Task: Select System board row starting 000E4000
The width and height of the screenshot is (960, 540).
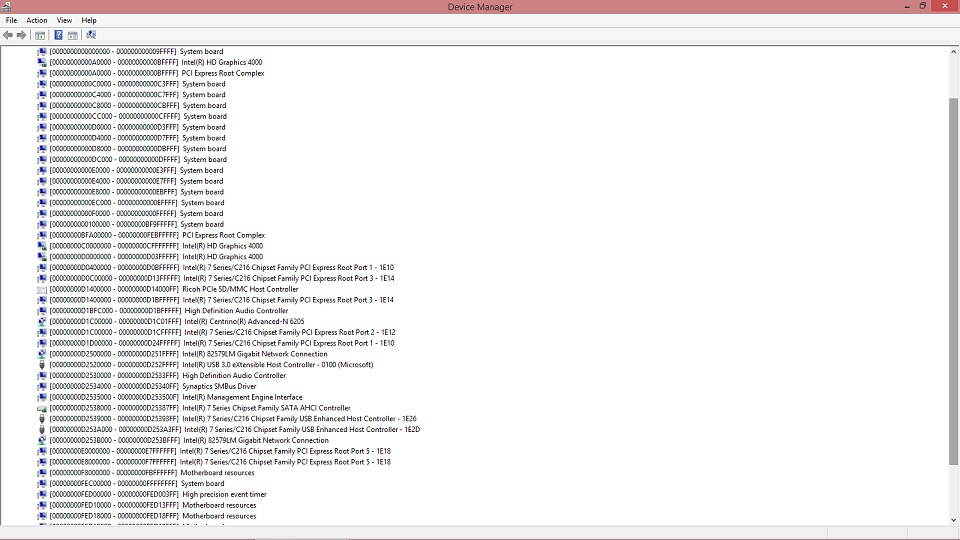Action: pos(136,181)
